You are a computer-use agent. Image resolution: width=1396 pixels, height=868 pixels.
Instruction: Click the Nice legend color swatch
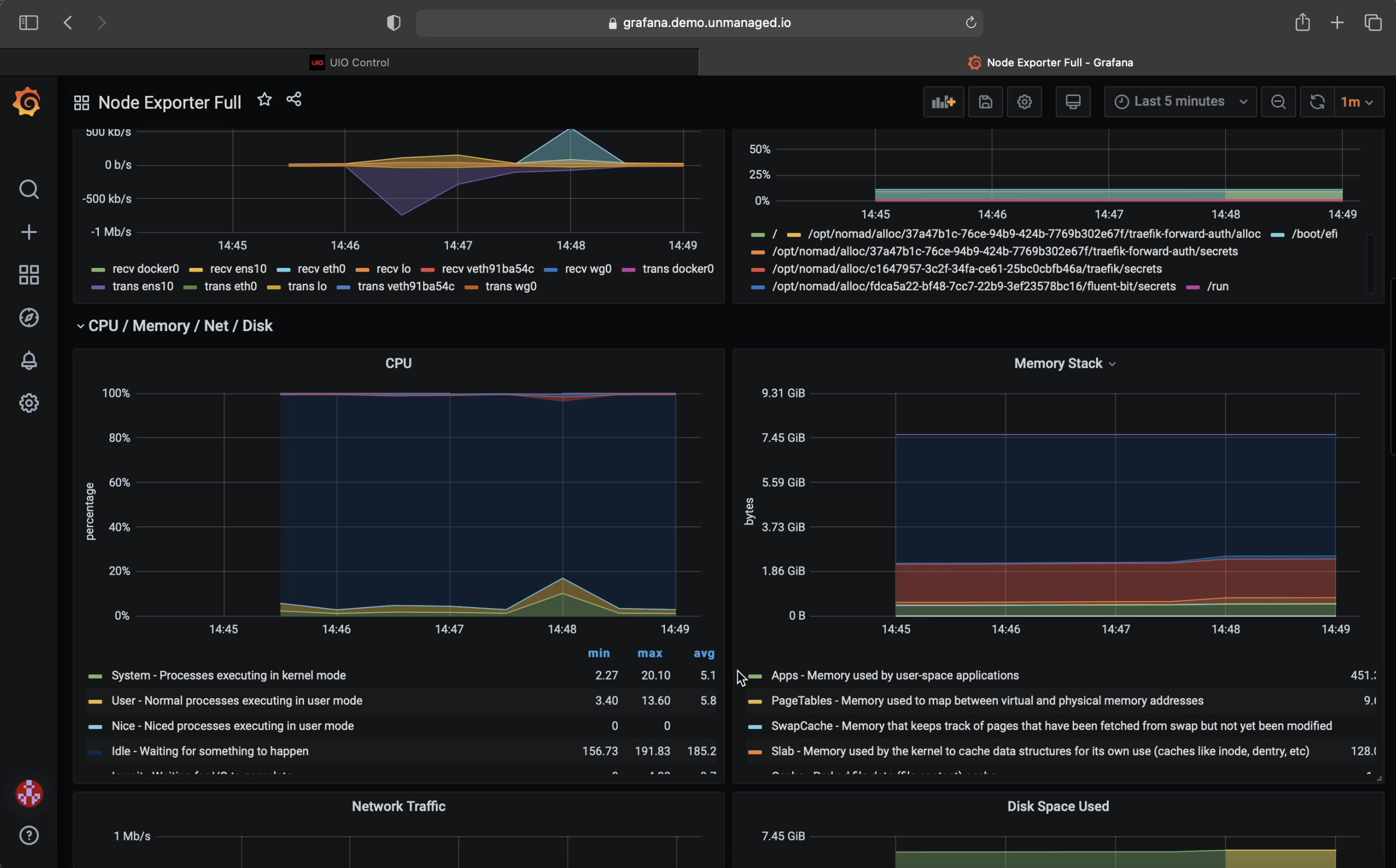pos(95,727)
